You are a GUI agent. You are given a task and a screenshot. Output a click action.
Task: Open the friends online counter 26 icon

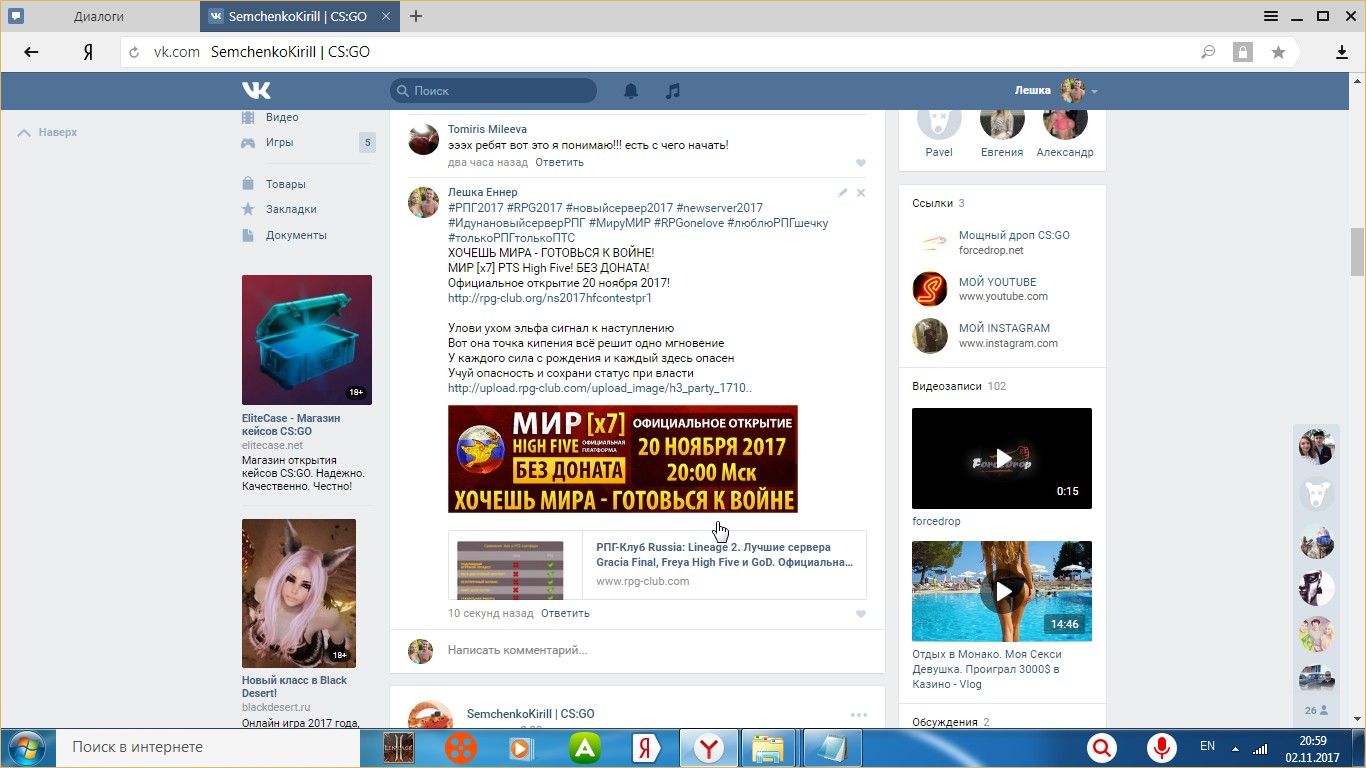[x=1316, y=710]
